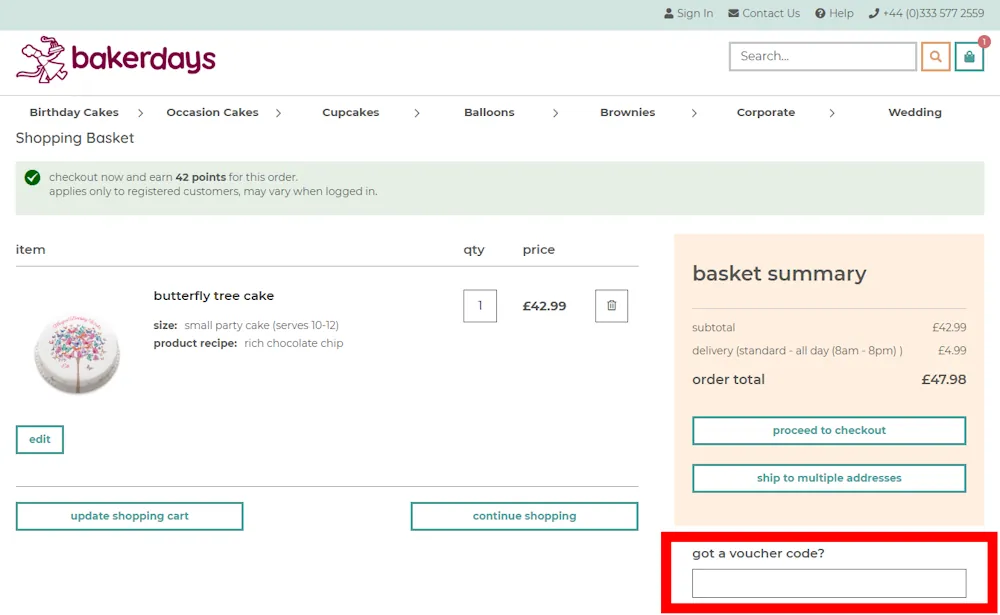
Task: Expand the Cupcakes menu chevron
Action: (417, 113)
